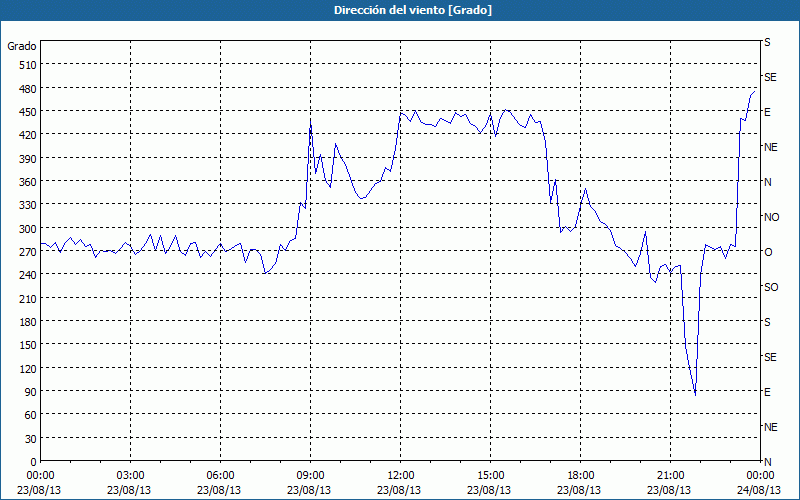800x500 pixels.
Task: Click the 24/08/13 date label
Action: coord(760,490)
